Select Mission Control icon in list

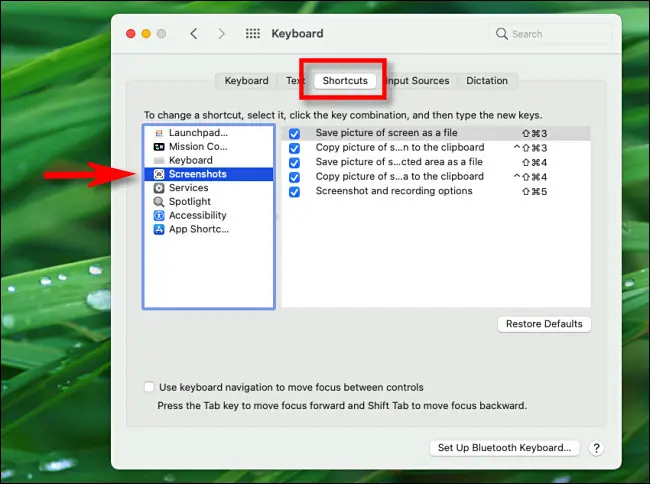click(x=159, y=147)
